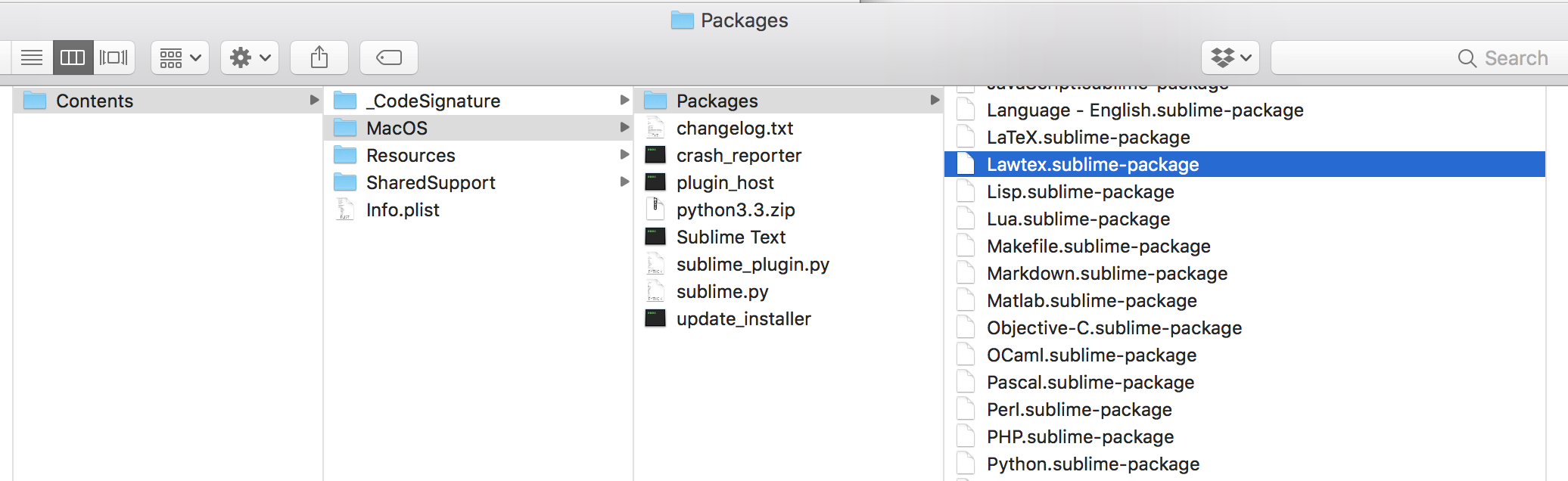
Task: Click into the Search field
Action: [1420, 57]
